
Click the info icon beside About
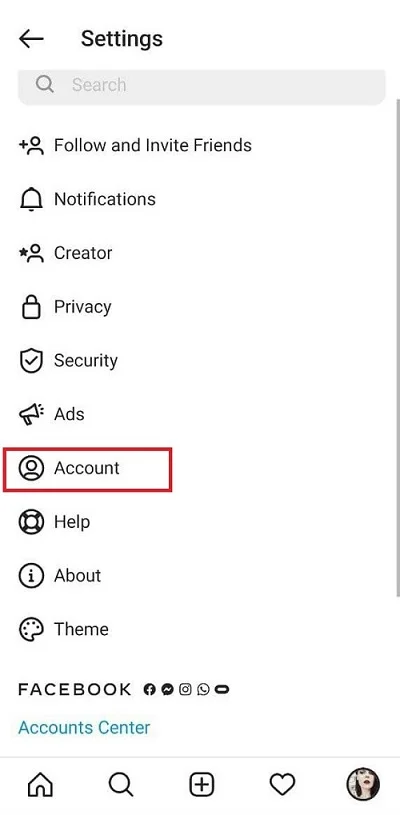31,575
